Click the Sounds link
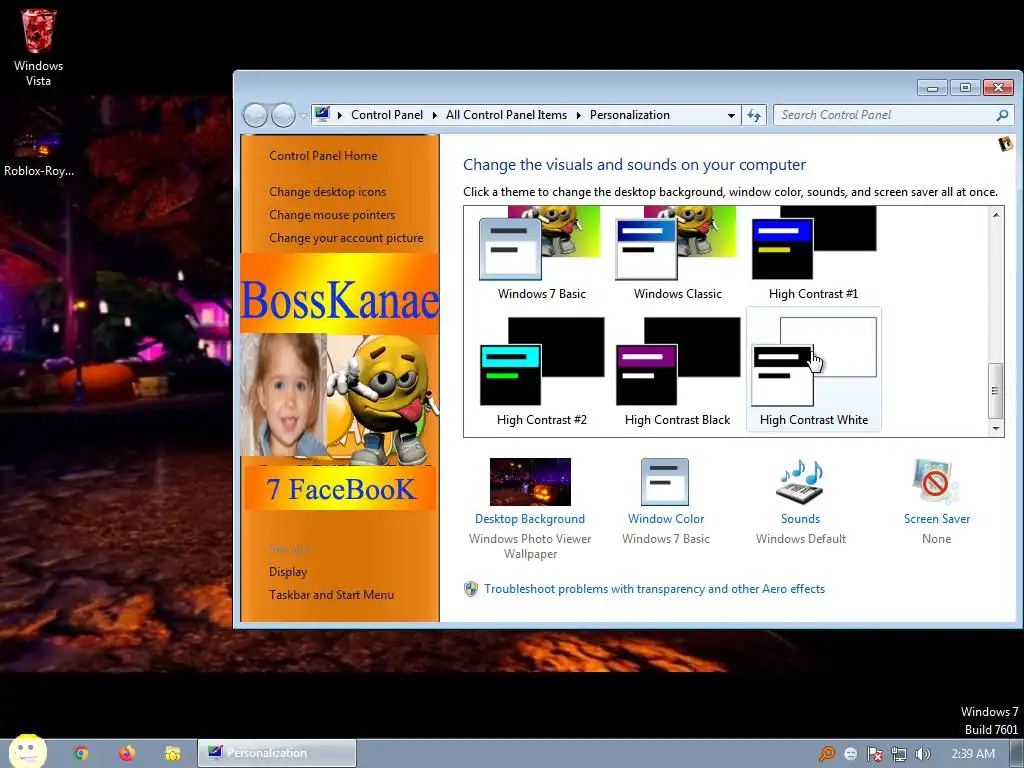Image resolution: width=1024 pixels, height=768 pixels. click(800, 519)
